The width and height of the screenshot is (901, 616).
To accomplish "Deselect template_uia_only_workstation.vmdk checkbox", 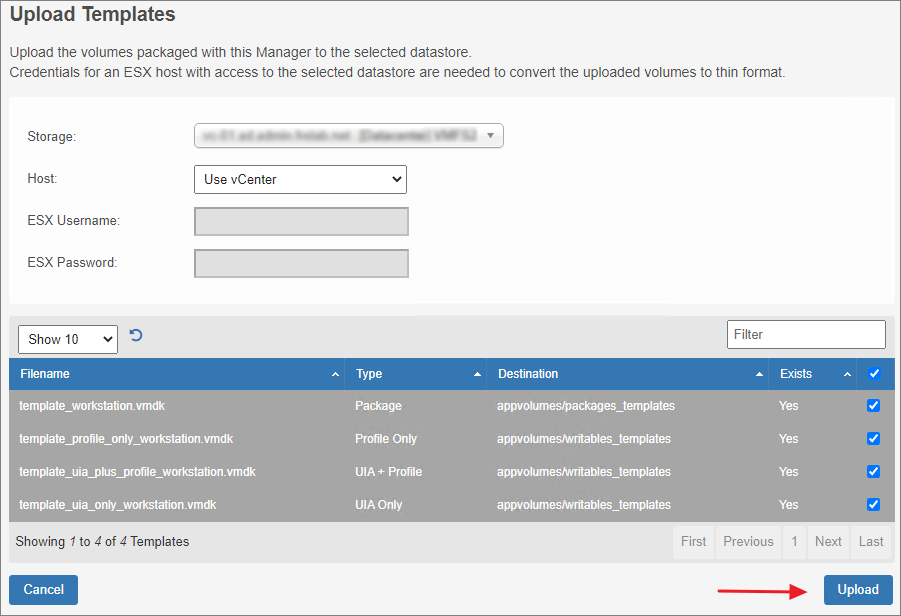I will point(873,505).
